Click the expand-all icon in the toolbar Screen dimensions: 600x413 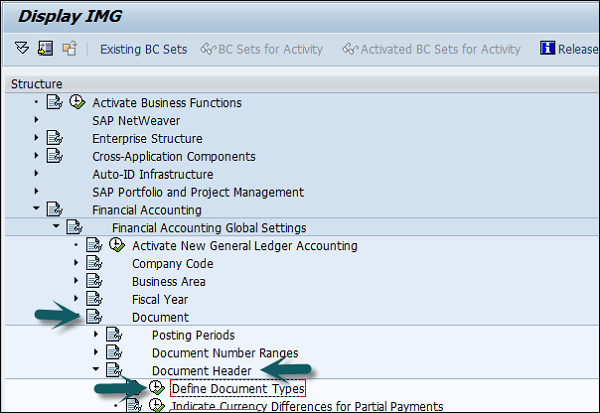pos(22,48)
